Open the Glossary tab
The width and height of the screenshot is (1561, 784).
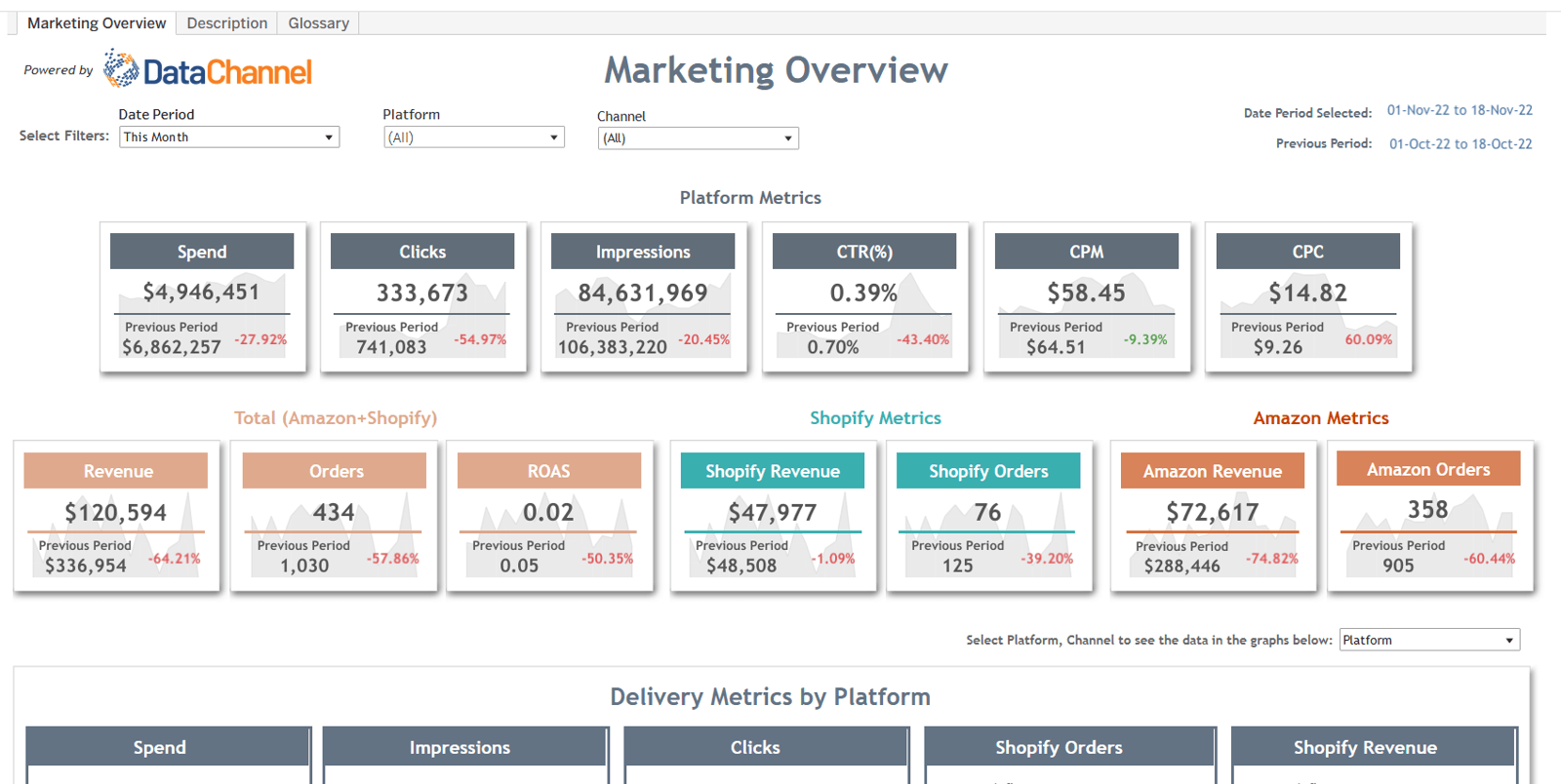pyautogui.click(x=318, y=22)
